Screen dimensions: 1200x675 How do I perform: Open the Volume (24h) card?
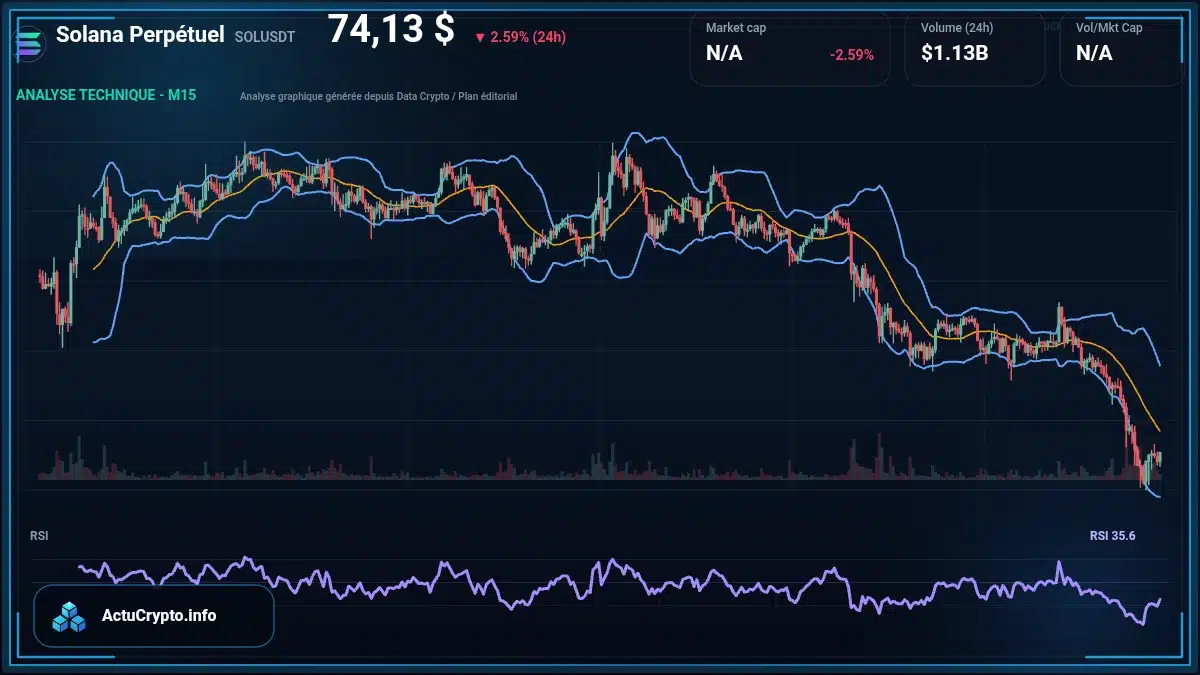[975, 48]
